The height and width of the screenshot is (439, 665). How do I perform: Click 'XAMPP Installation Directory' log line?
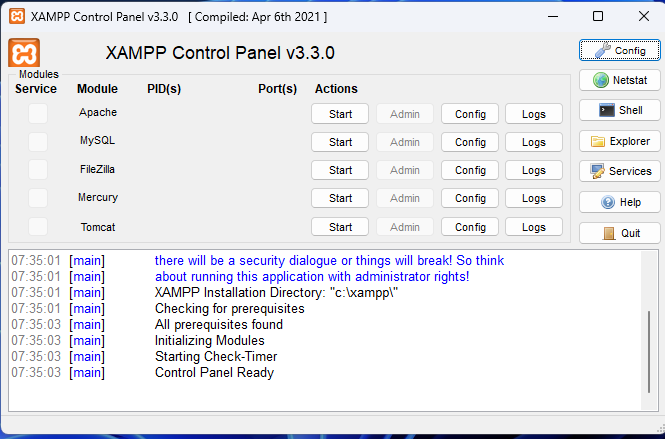[x=277, y=292]
